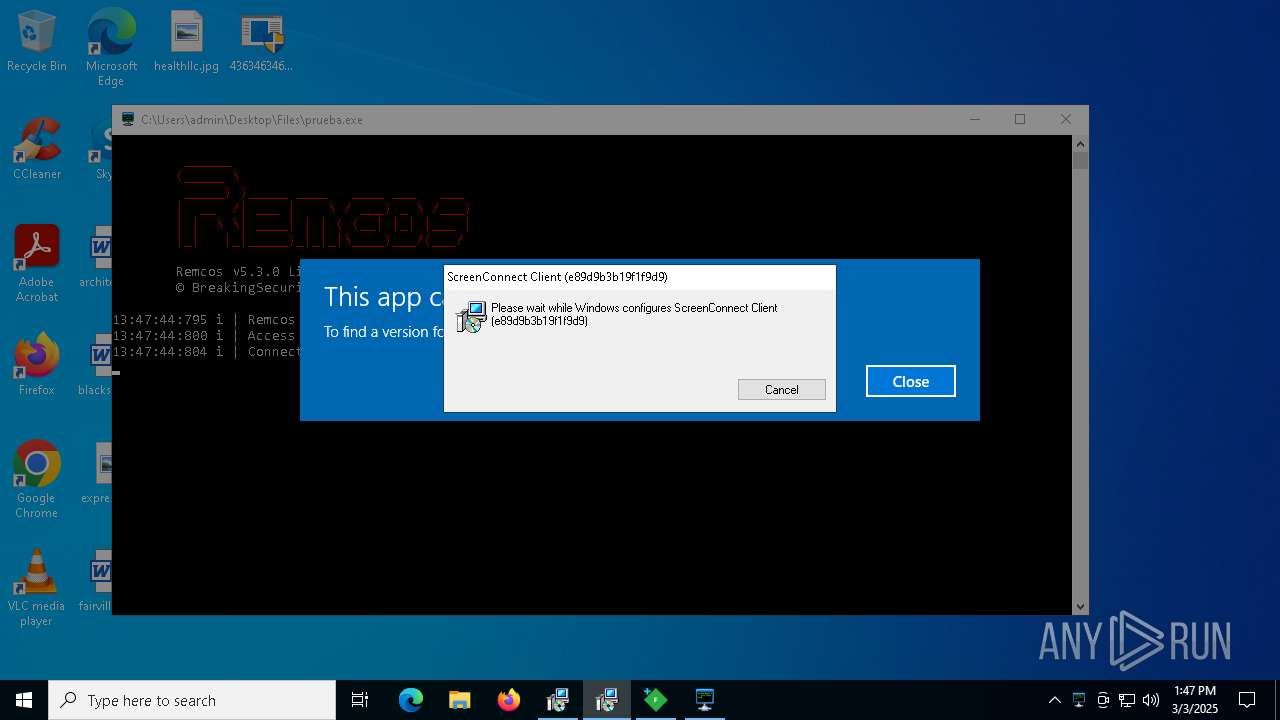
Task: Click the 13:47:44:804 console log line
Action: click(205, 352)
